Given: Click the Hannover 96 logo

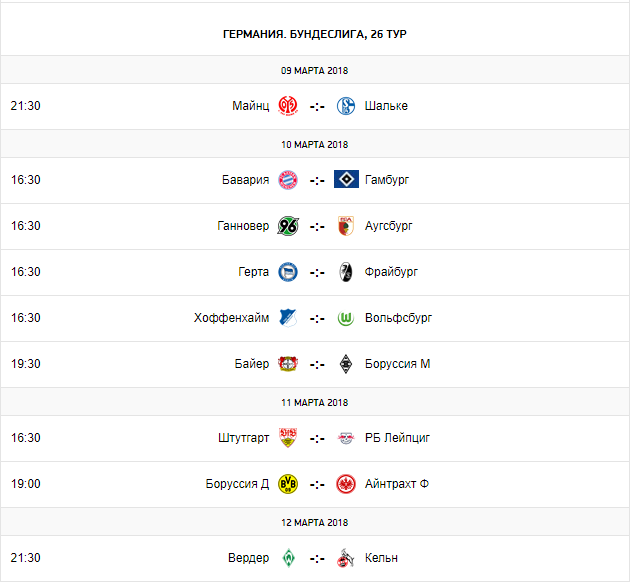Looking at the screenshot, I should (288, 226).
